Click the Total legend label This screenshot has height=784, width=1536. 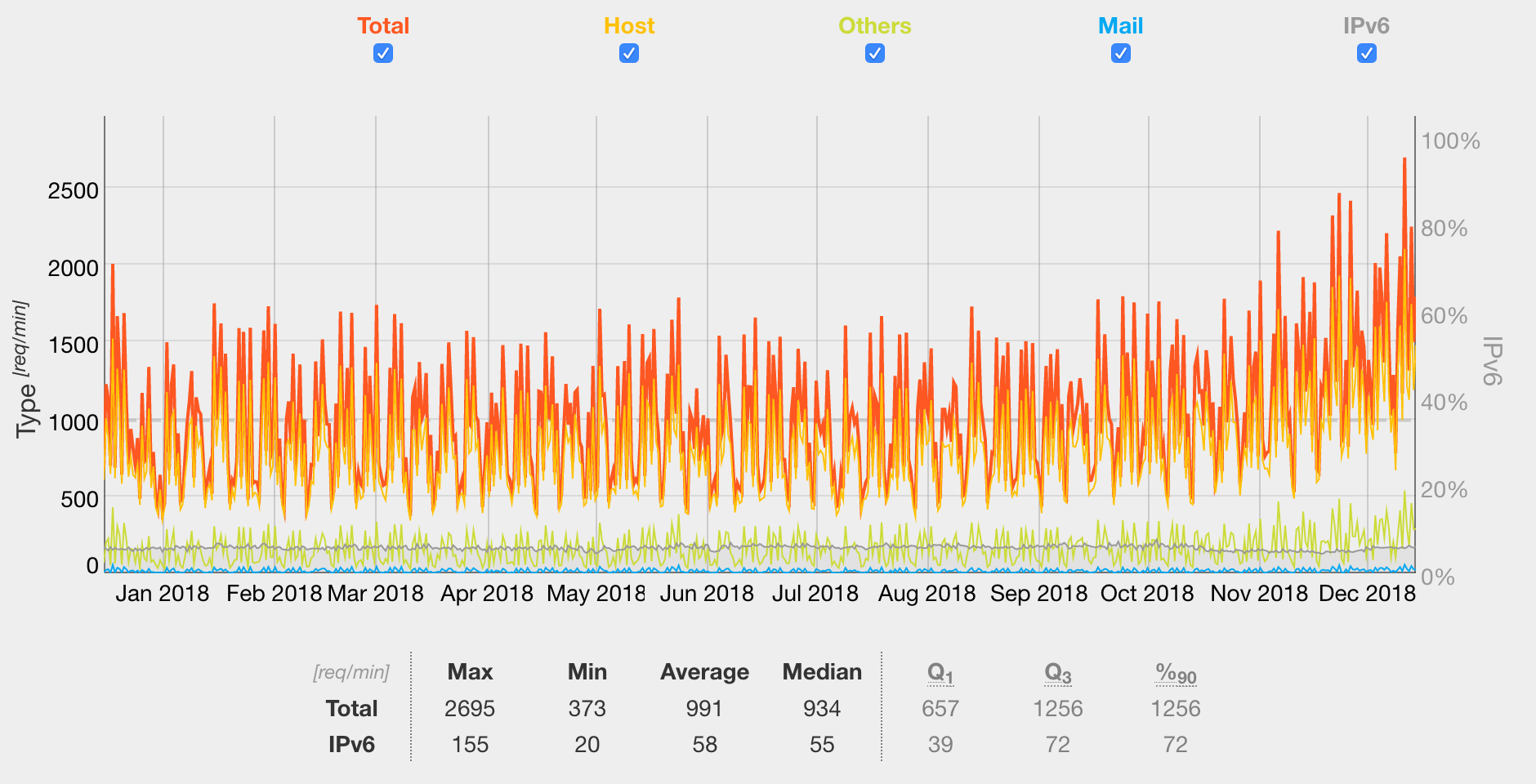(383, 26)
